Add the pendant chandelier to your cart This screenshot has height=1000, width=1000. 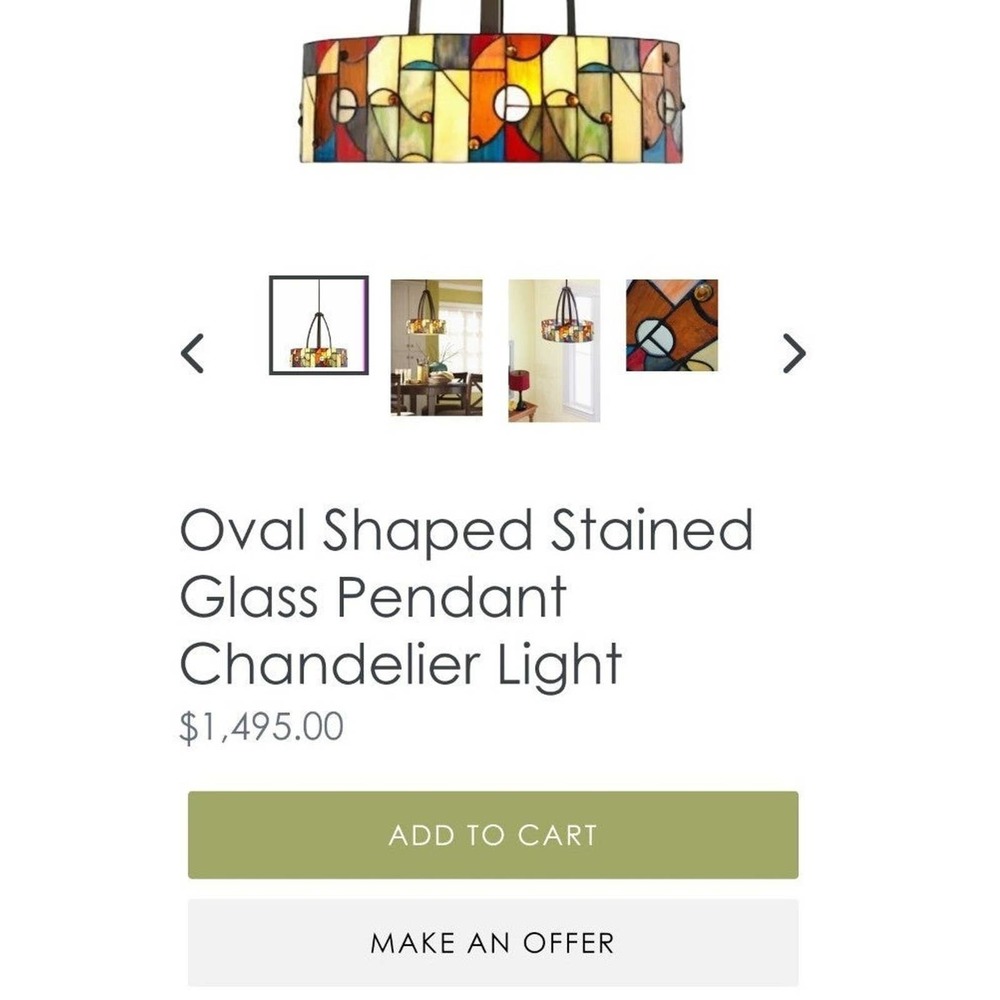[x=493, y=836]
